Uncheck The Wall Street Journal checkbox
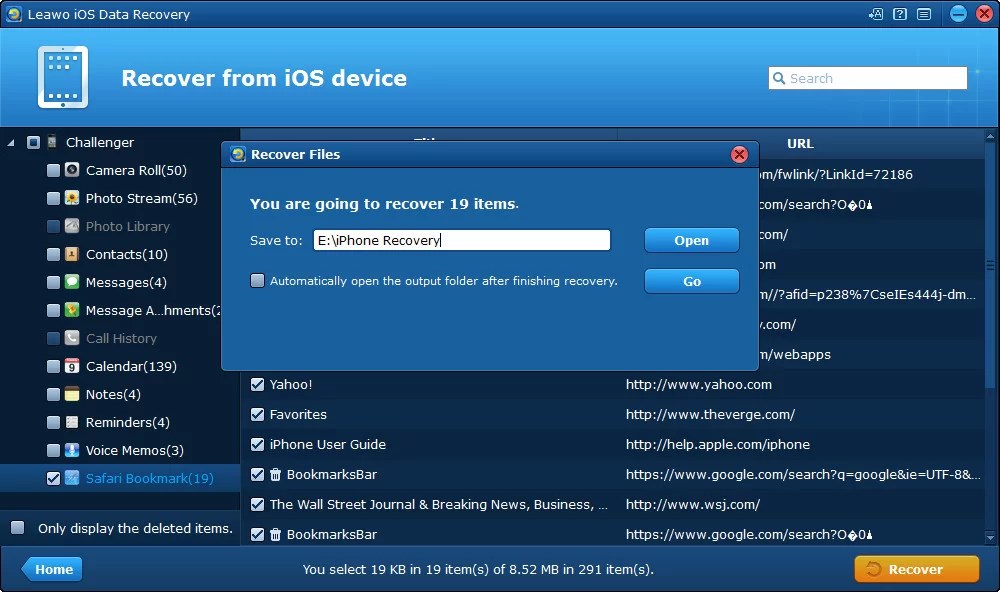 (x=257, y=504)
